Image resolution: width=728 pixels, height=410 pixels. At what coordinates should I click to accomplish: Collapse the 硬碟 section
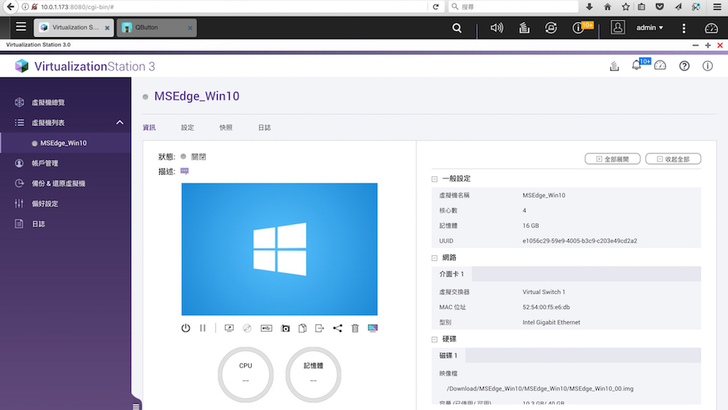tap(421, 339)
